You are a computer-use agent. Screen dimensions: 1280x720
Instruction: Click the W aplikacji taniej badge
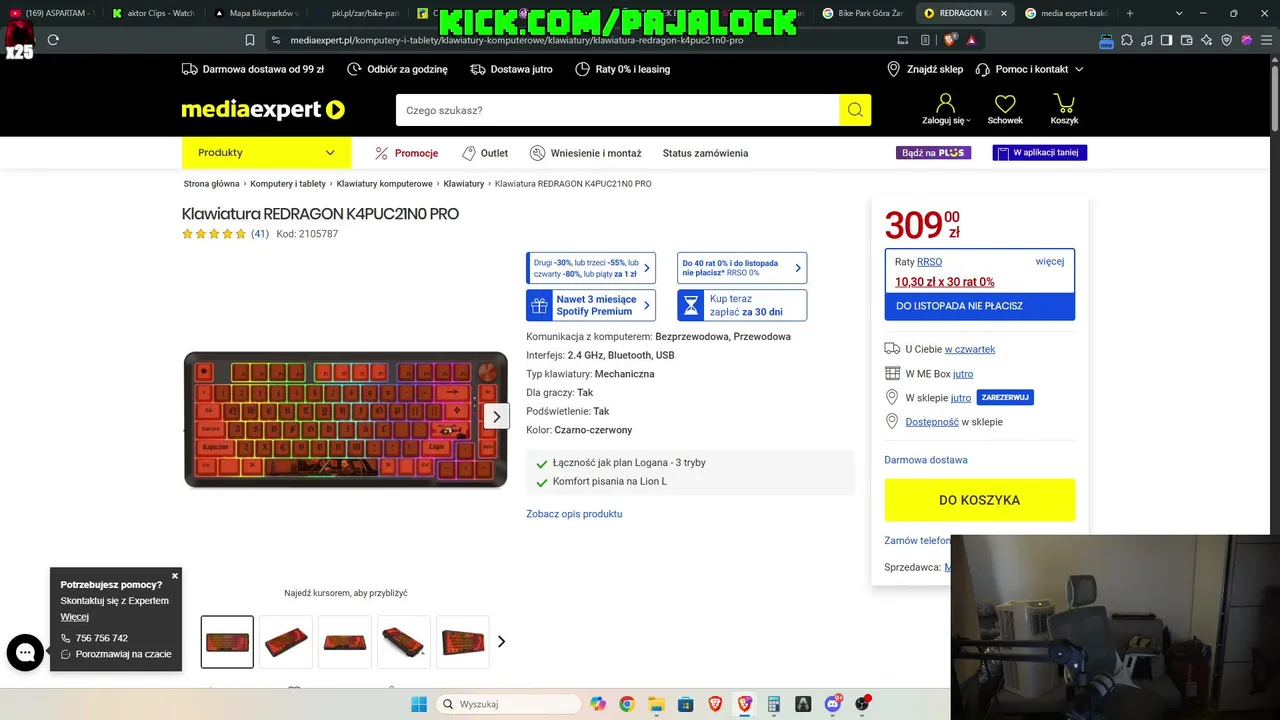tap(1040, 153)
